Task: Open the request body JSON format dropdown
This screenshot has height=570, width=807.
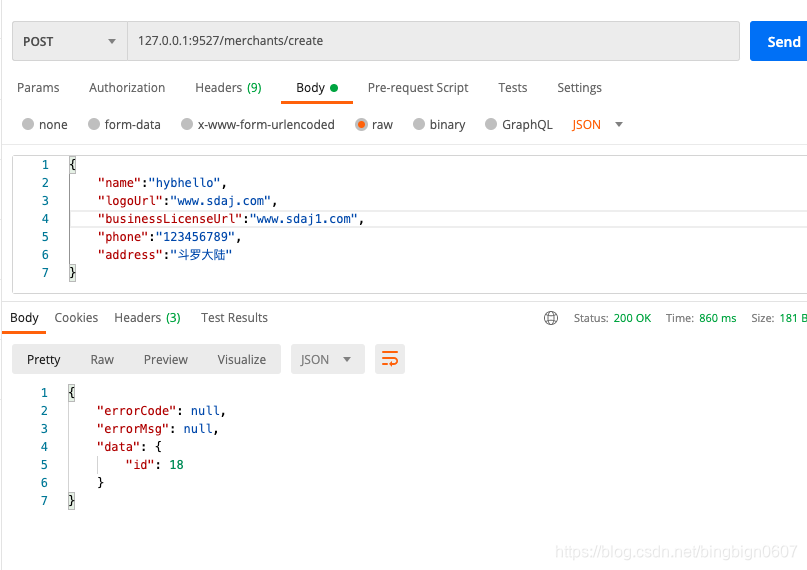Action: tap(597, 124)
